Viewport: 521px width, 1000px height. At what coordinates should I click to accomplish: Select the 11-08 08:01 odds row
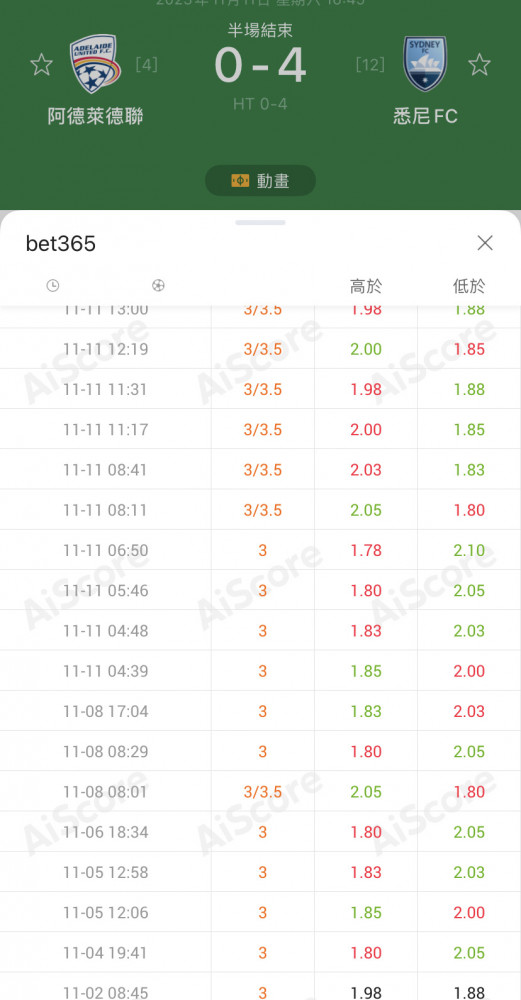pyautogui.click(x=260, y=791)
